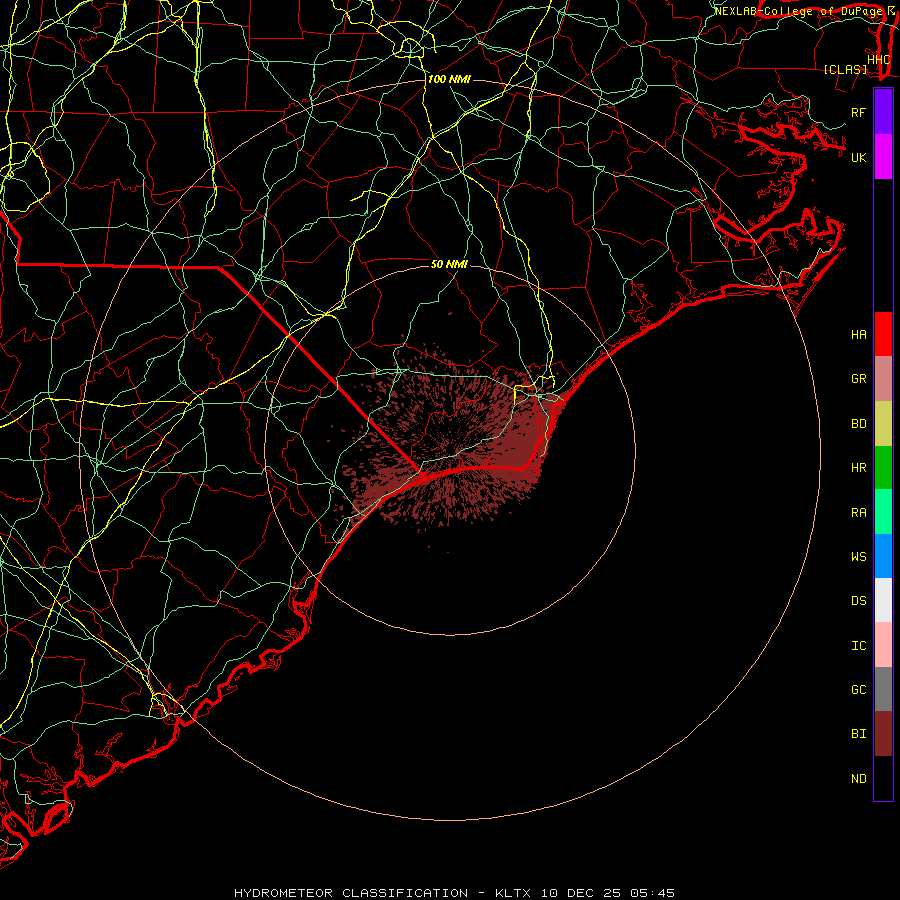Click the 50 NMI range ring label

449,264
